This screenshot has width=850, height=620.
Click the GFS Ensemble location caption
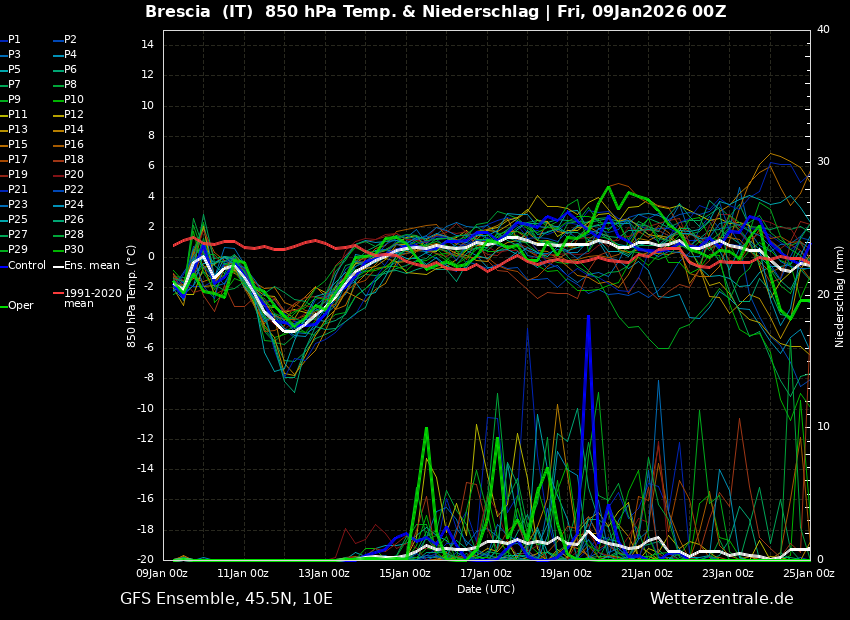pyautogui.click(x=226, y=599)
